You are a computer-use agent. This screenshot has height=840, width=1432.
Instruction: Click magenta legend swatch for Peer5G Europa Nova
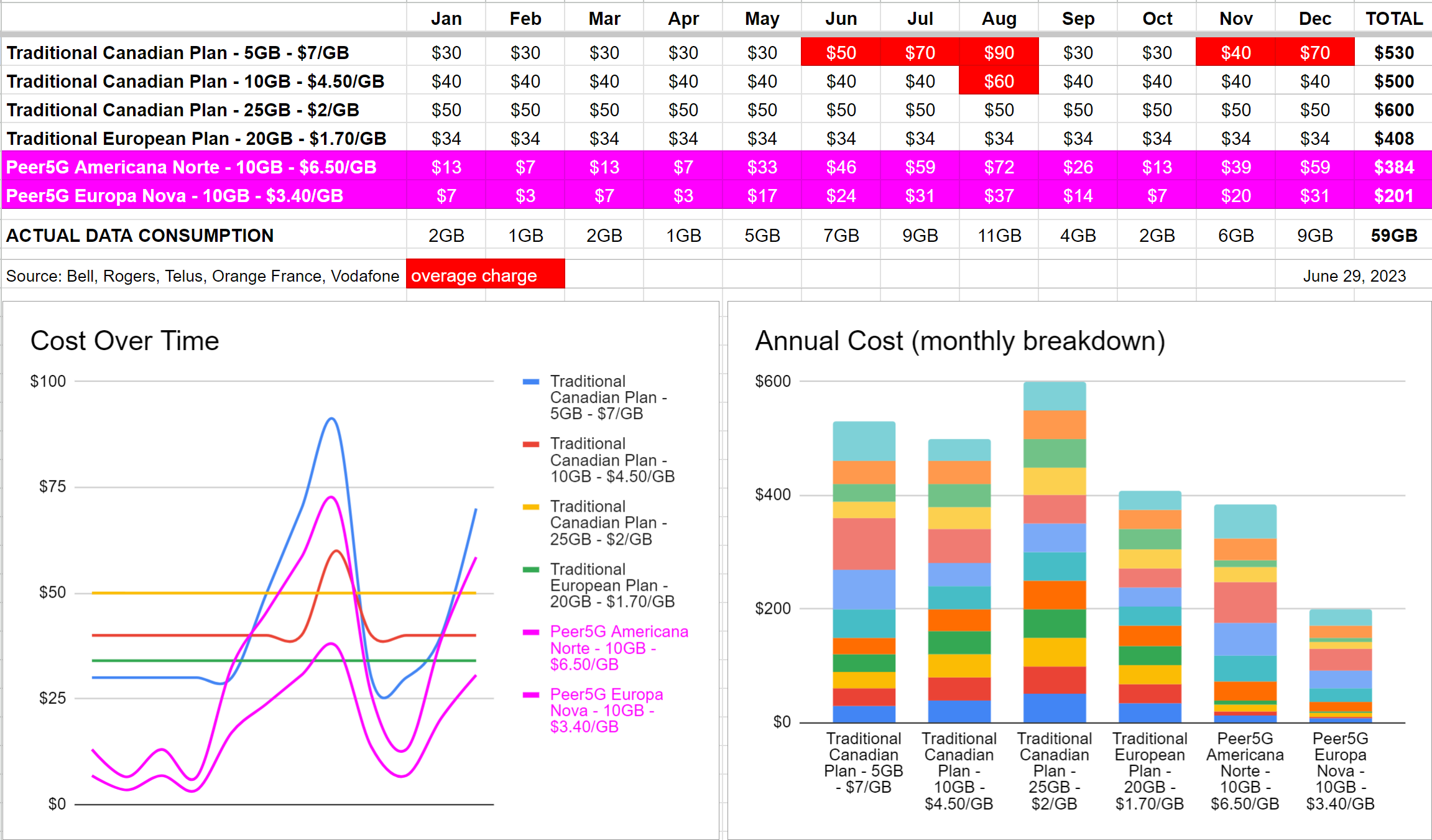tap(530, 695)
